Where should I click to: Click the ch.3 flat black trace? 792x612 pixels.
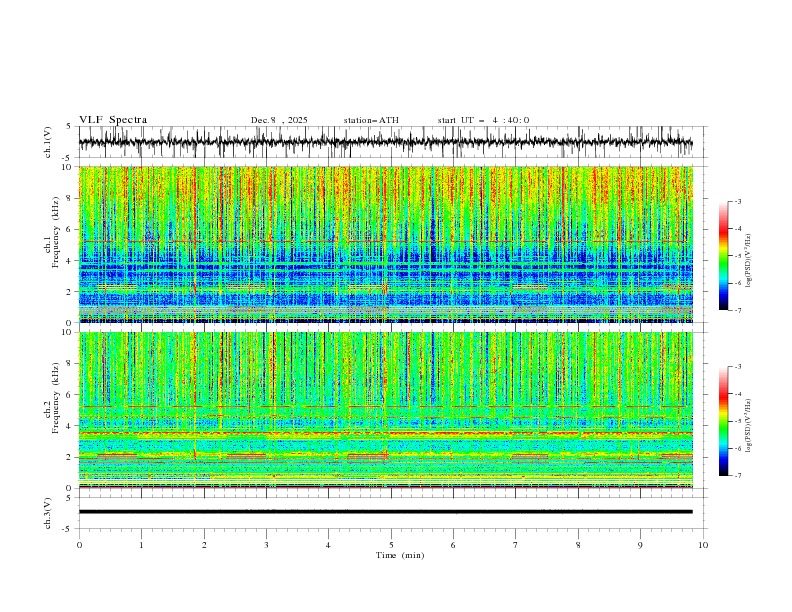[385, 512]
